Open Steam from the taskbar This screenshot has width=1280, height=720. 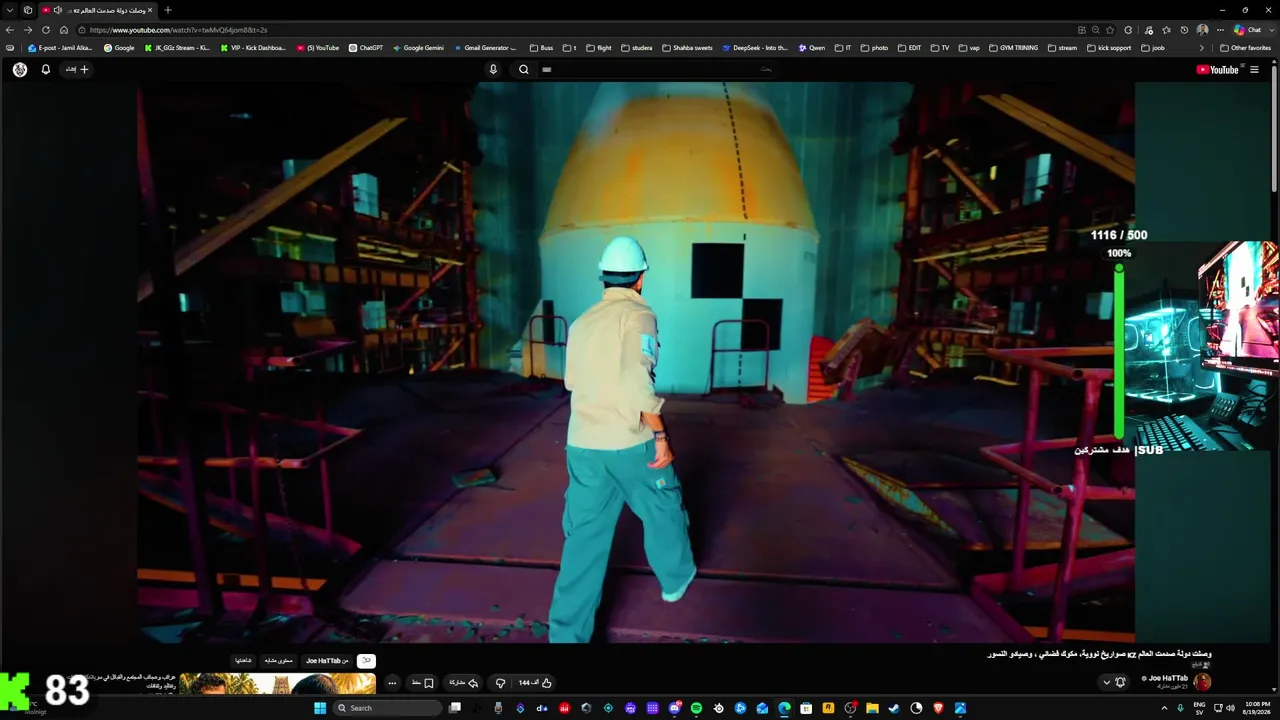[x=894, y=708]
